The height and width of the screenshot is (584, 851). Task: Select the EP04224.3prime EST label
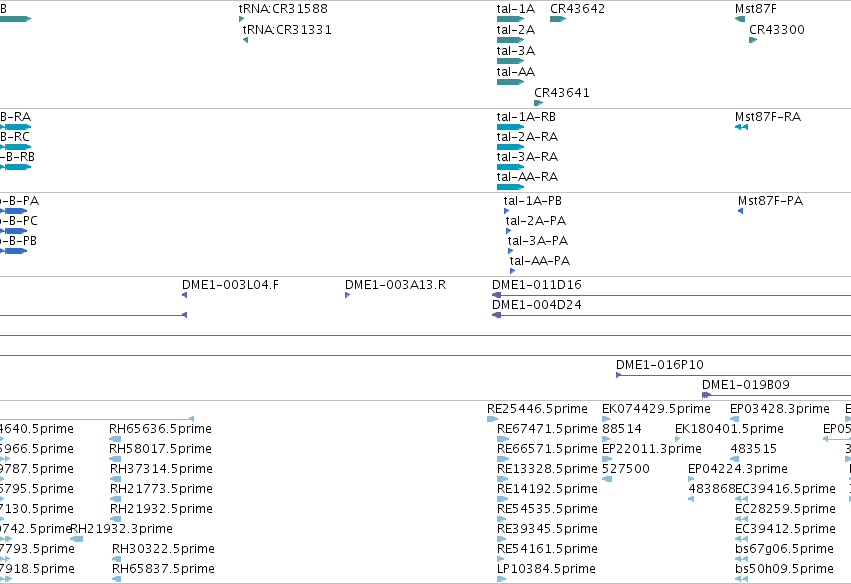point(738,469)
